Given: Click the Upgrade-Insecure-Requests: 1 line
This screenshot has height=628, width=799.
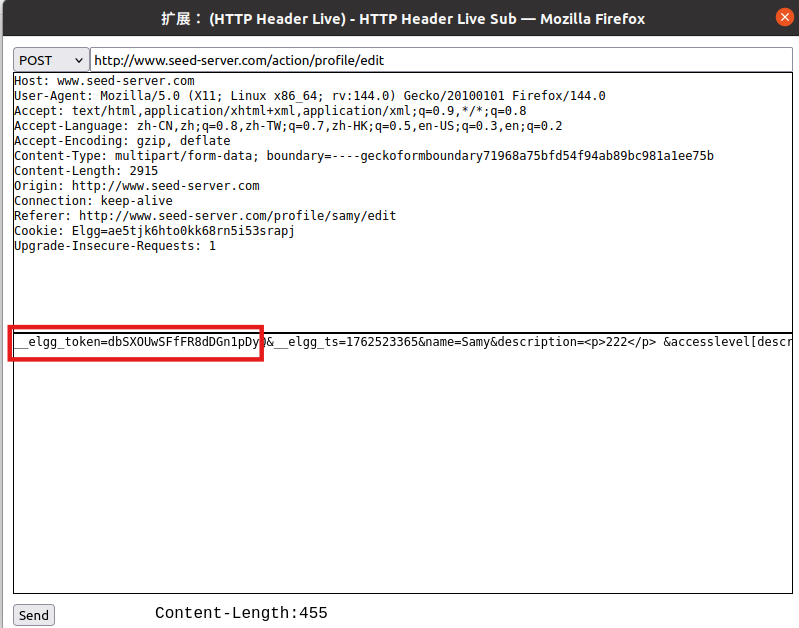Looking at the screenshot, I should click(x=115, y=246).
